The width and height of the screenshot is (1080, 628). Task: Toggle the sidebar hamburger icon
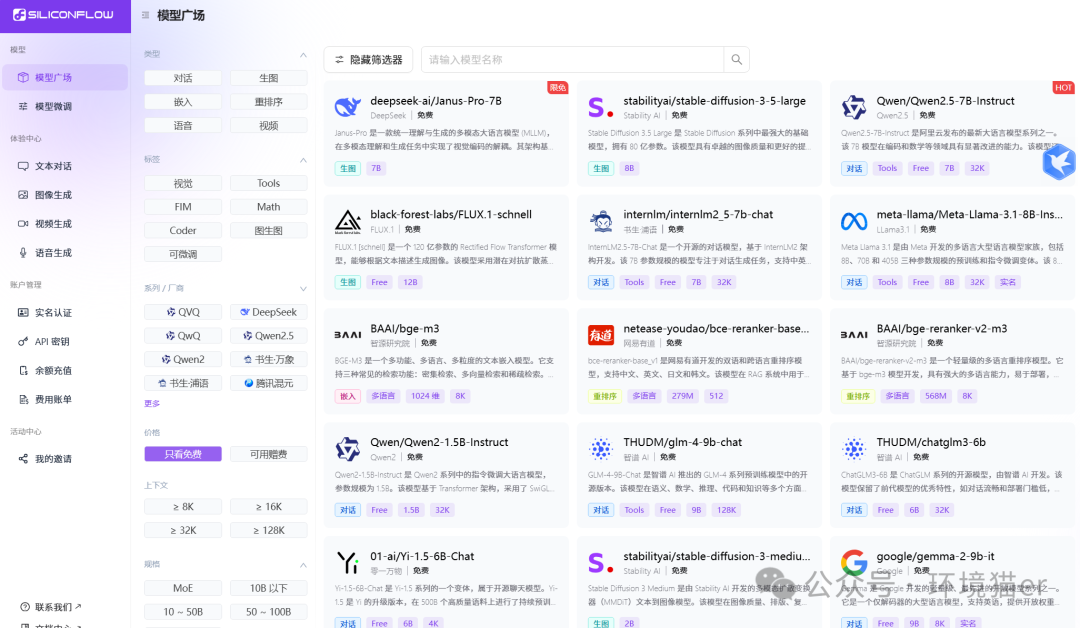(x=145, y=15)
